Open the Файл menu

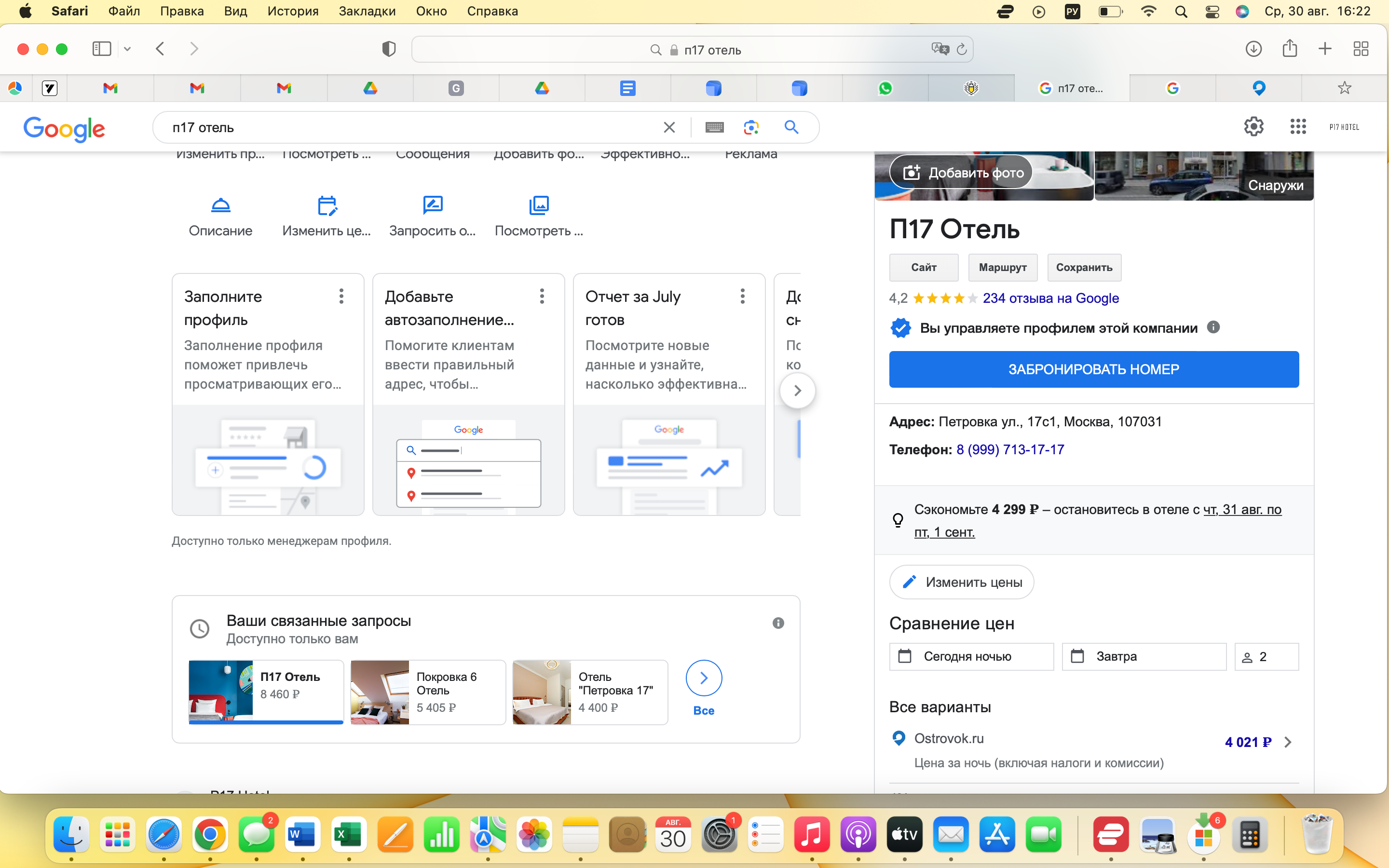pyautogui.click(x=124, y=11)
